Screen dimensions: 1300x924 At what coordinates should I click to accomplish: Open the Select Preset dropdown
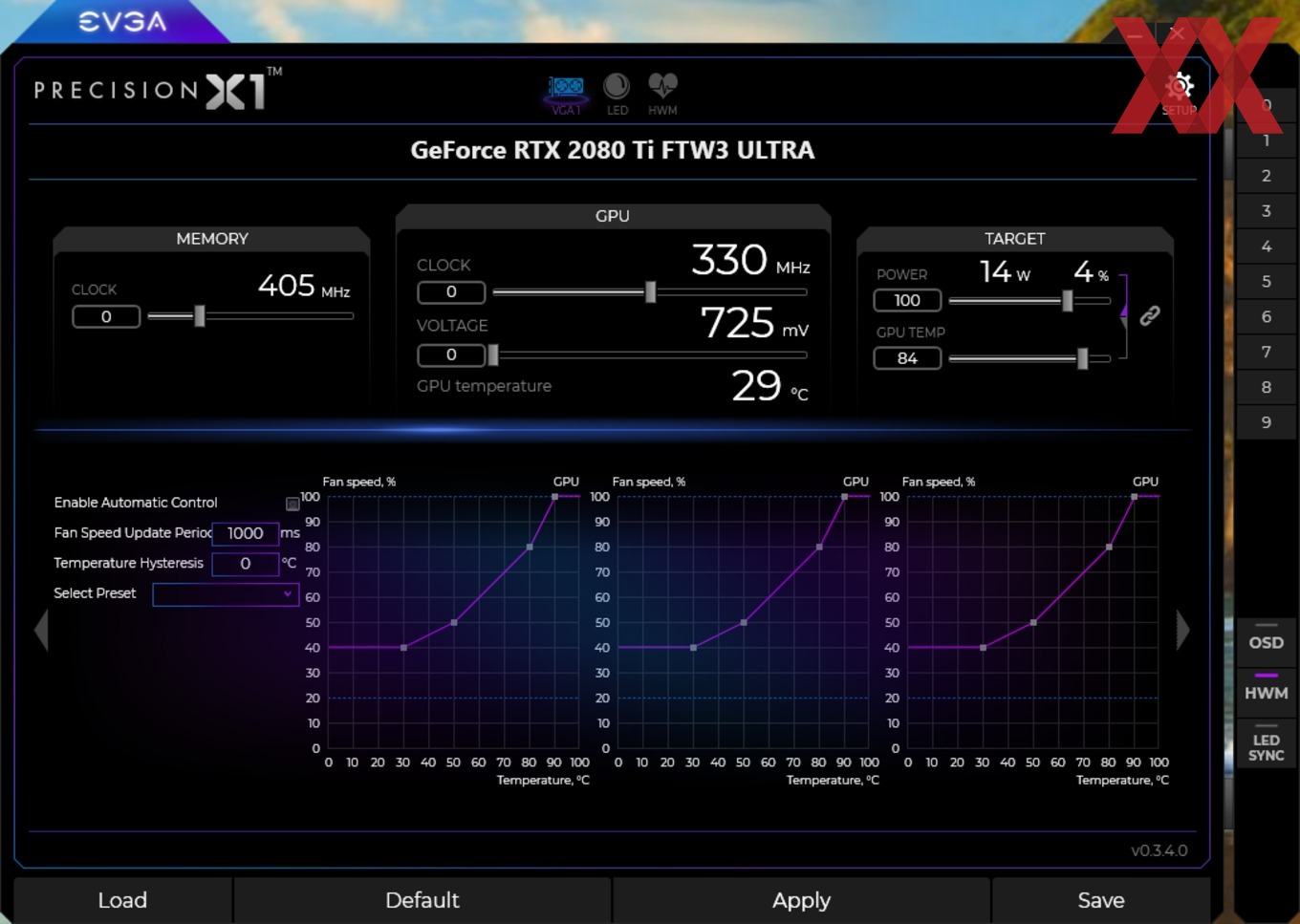click(226, 594)
